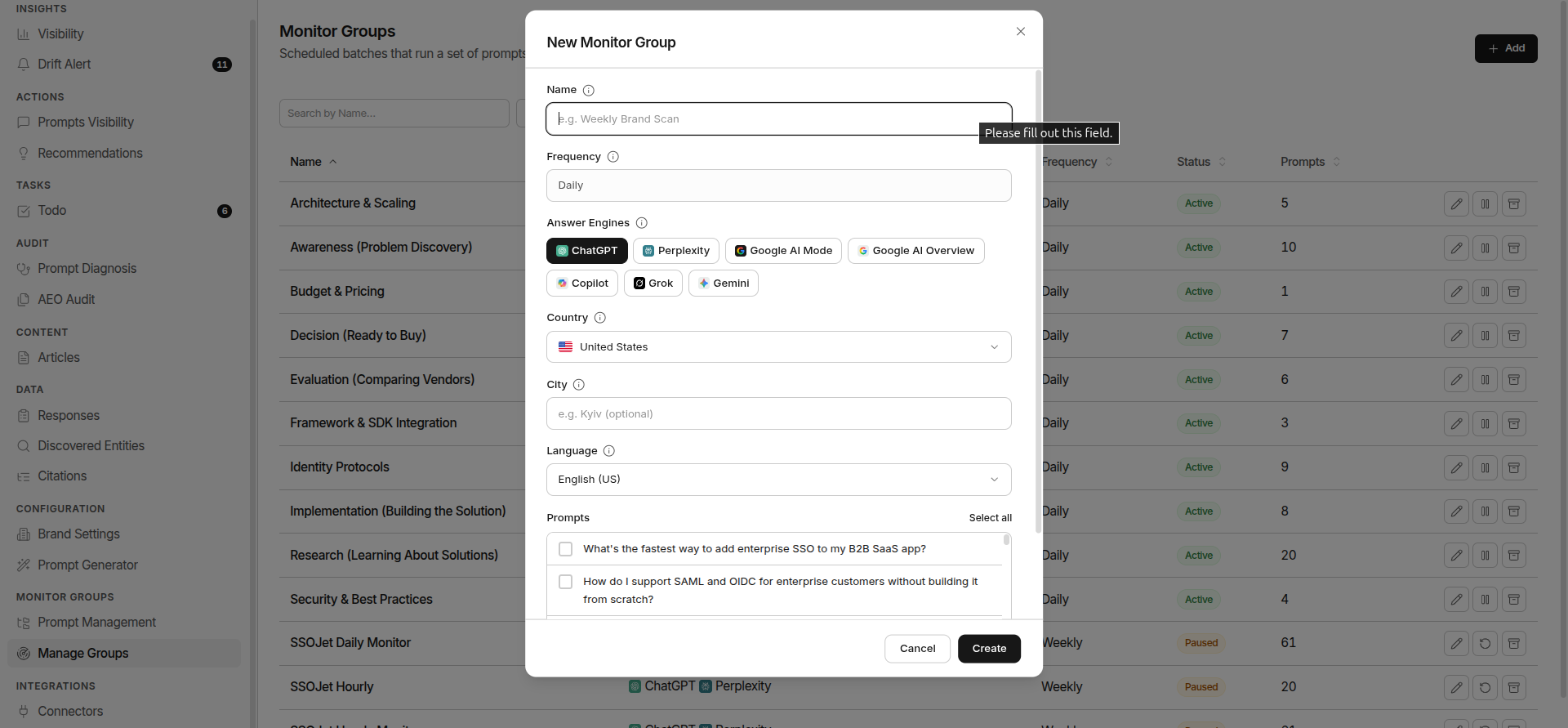Open Todo in the sidebar
Image resolution: width=1568 pixels, height=728 pixels.
[51, 211]
